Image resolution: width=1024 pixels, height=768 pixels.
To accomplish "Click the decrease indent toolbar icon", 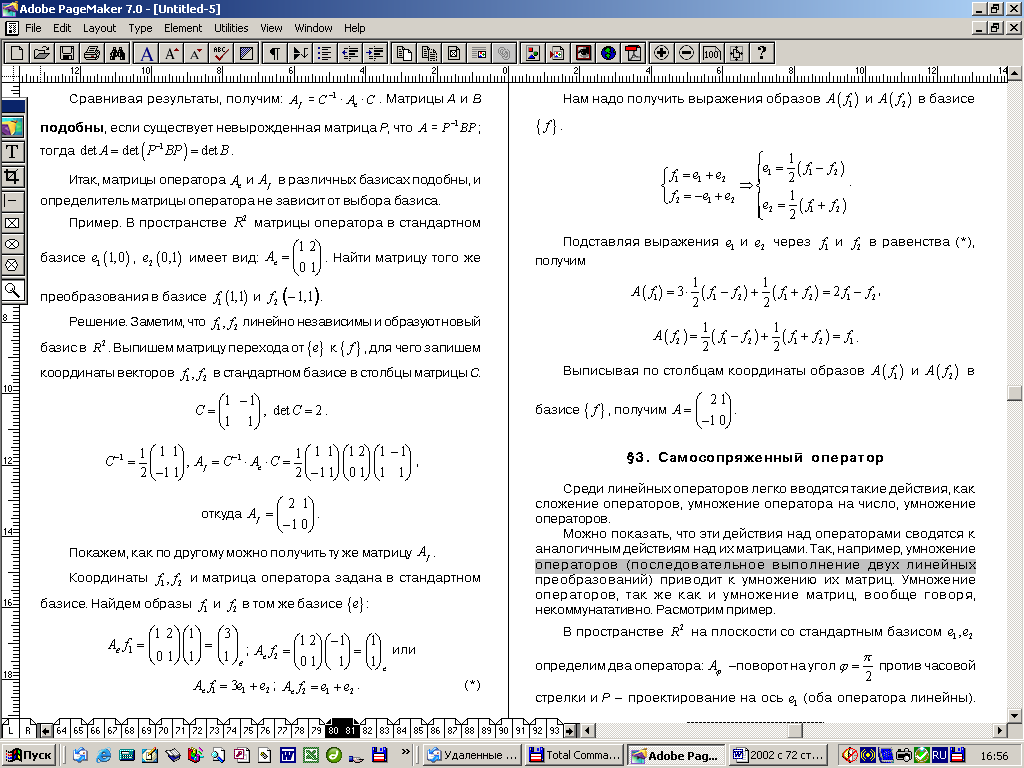I will (350, 53).
